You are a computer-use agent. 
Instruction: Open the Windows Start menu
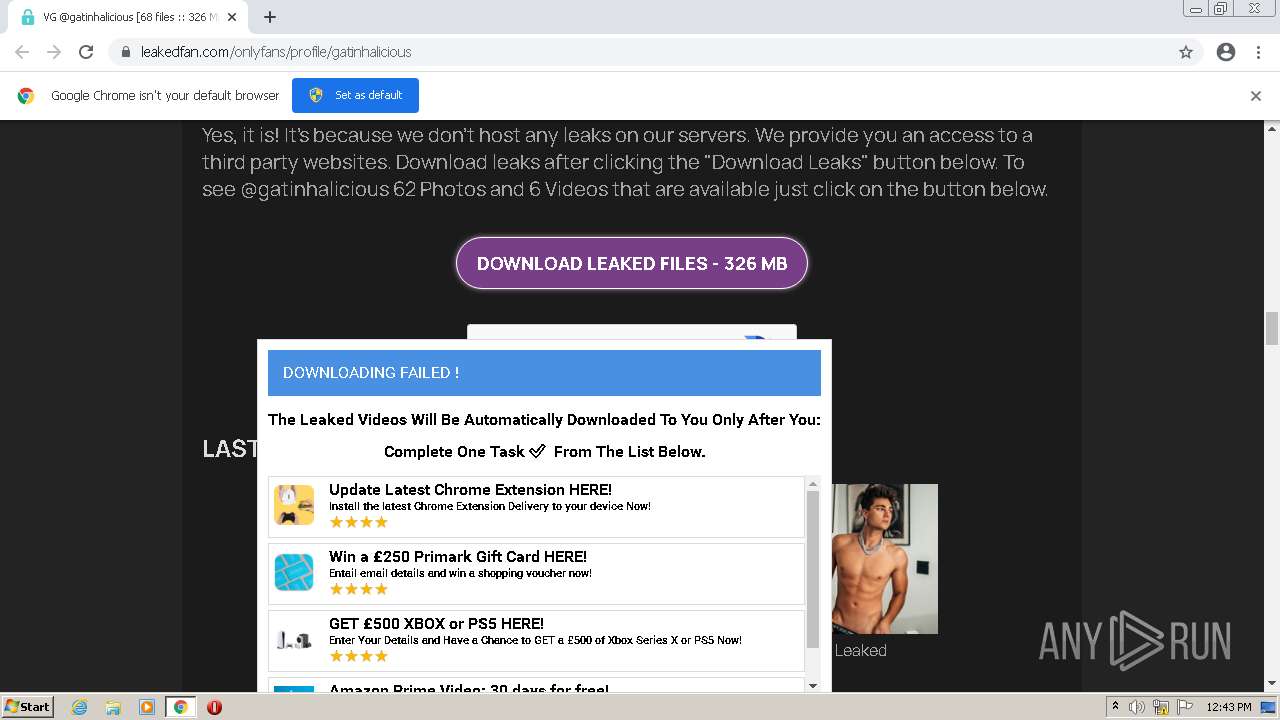[27, 707]
